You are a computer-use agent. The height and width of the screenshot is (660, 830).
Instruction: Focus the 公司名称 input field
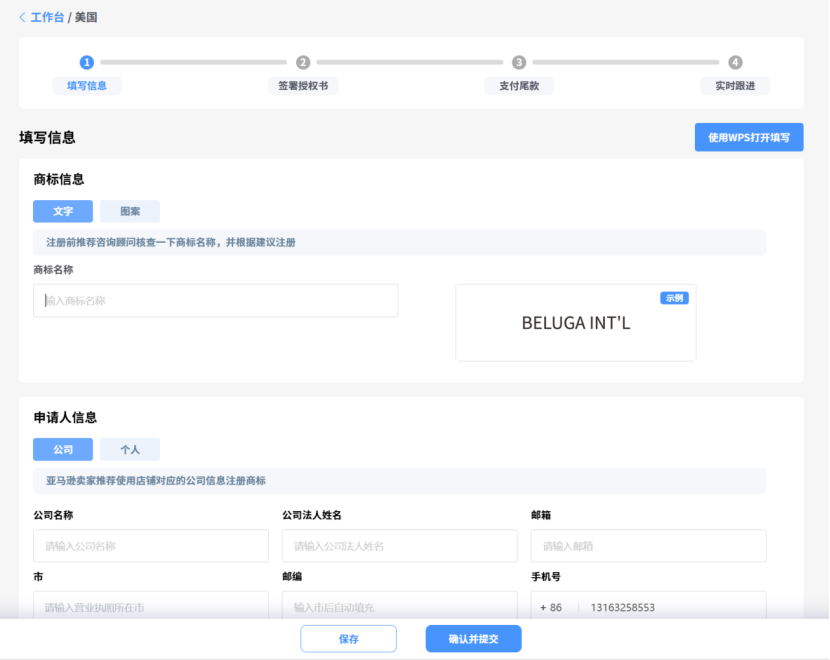coord(151,546)
